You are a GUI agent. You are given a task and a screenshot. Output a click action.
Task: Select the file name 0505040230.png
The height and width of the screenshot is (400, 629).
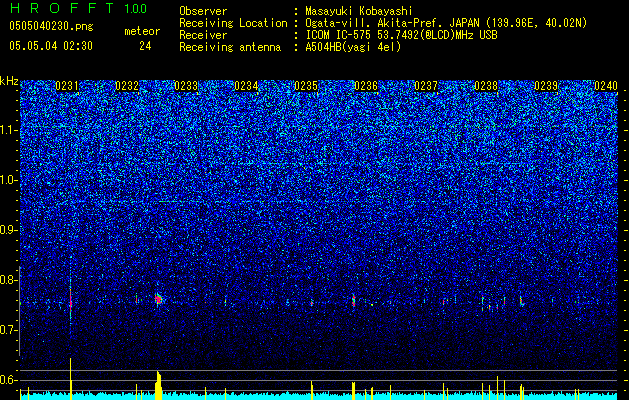(51, 26)
